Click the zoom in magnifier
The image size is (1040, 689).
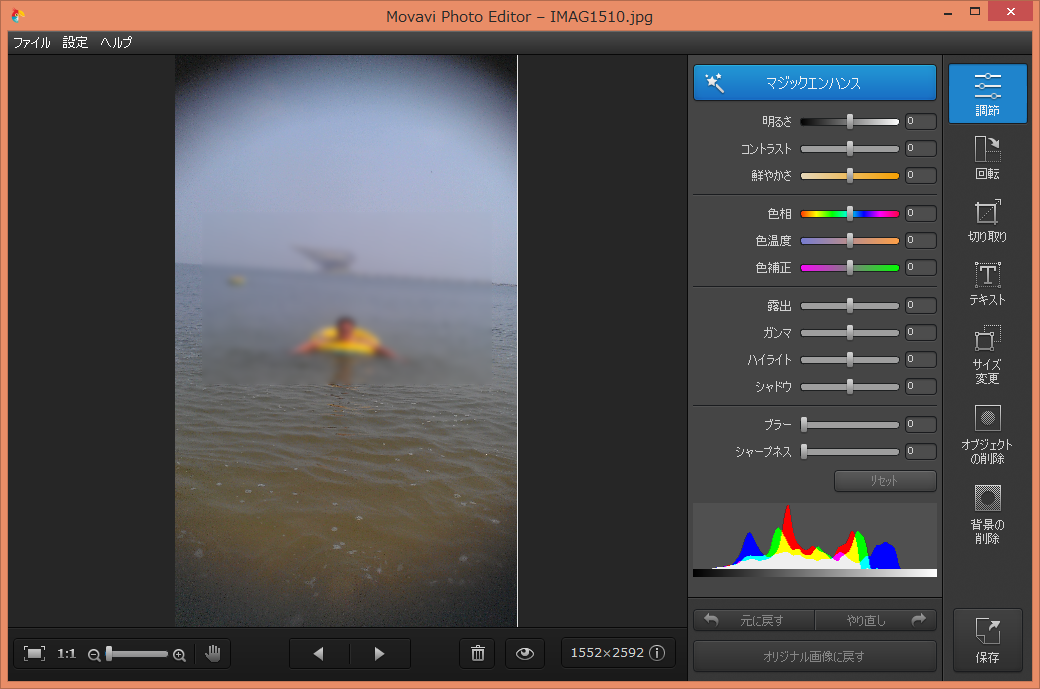(x=179, y=655)
